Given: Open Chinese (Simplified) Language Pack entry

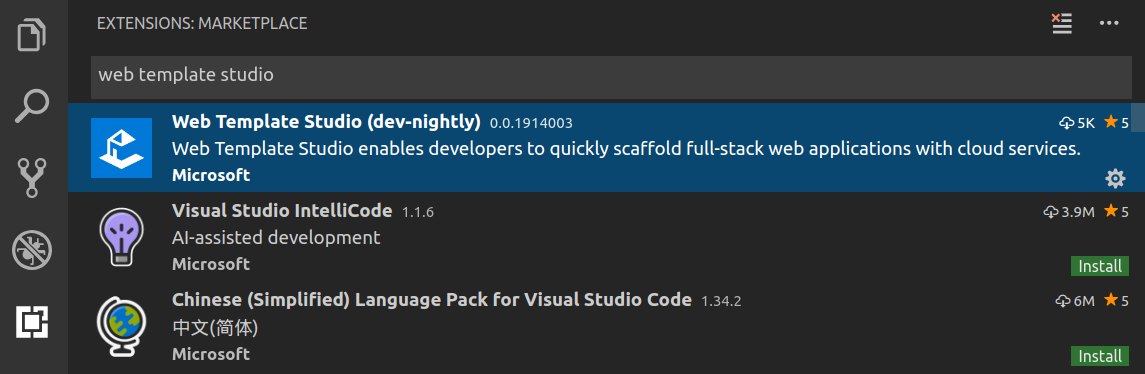Looking at the screenshot, I should tap(599, 326).
